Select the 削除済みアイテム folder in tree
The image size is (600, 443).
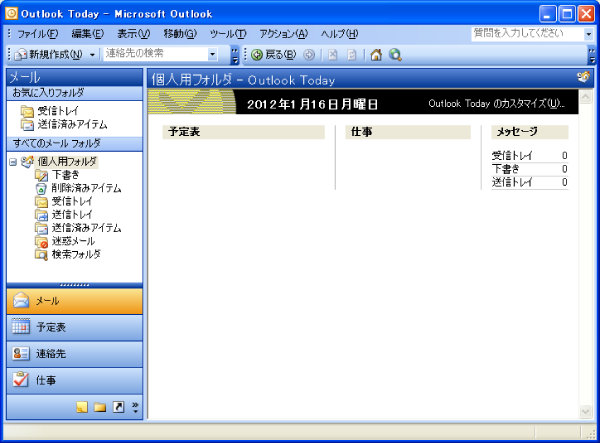tap(86, 188)
